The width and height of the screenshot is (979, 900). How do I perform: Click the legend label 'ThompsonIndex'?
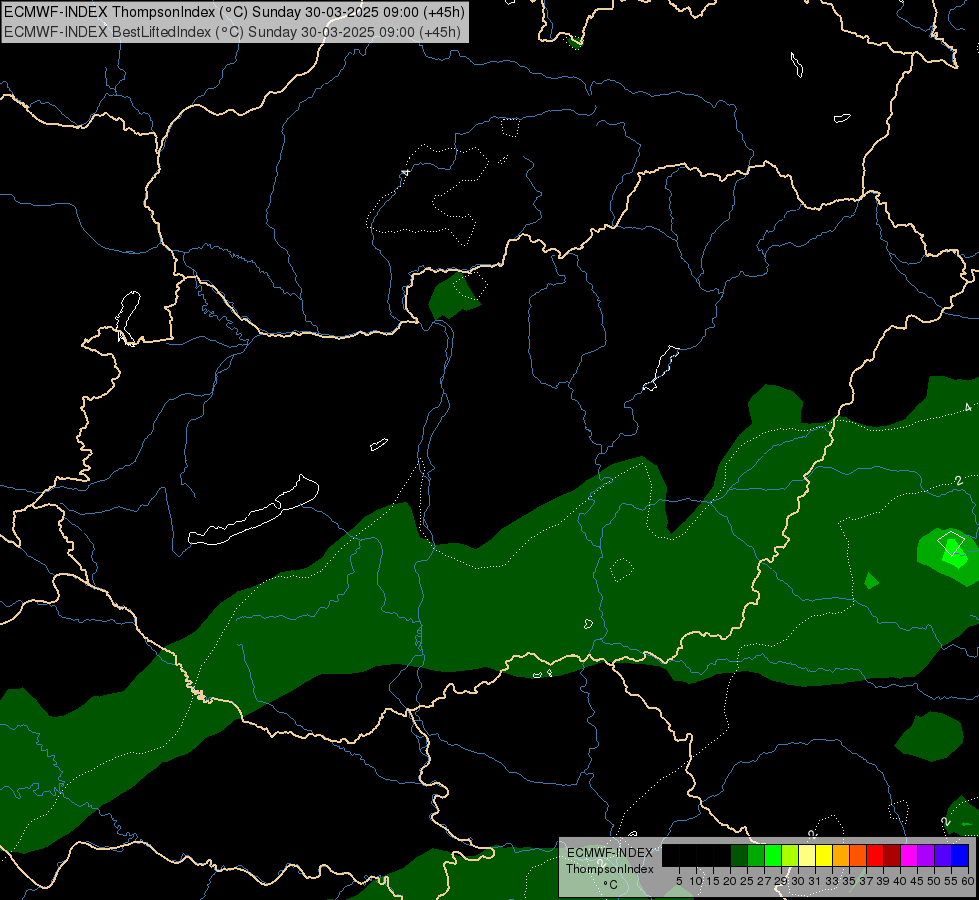coord(610,869)
